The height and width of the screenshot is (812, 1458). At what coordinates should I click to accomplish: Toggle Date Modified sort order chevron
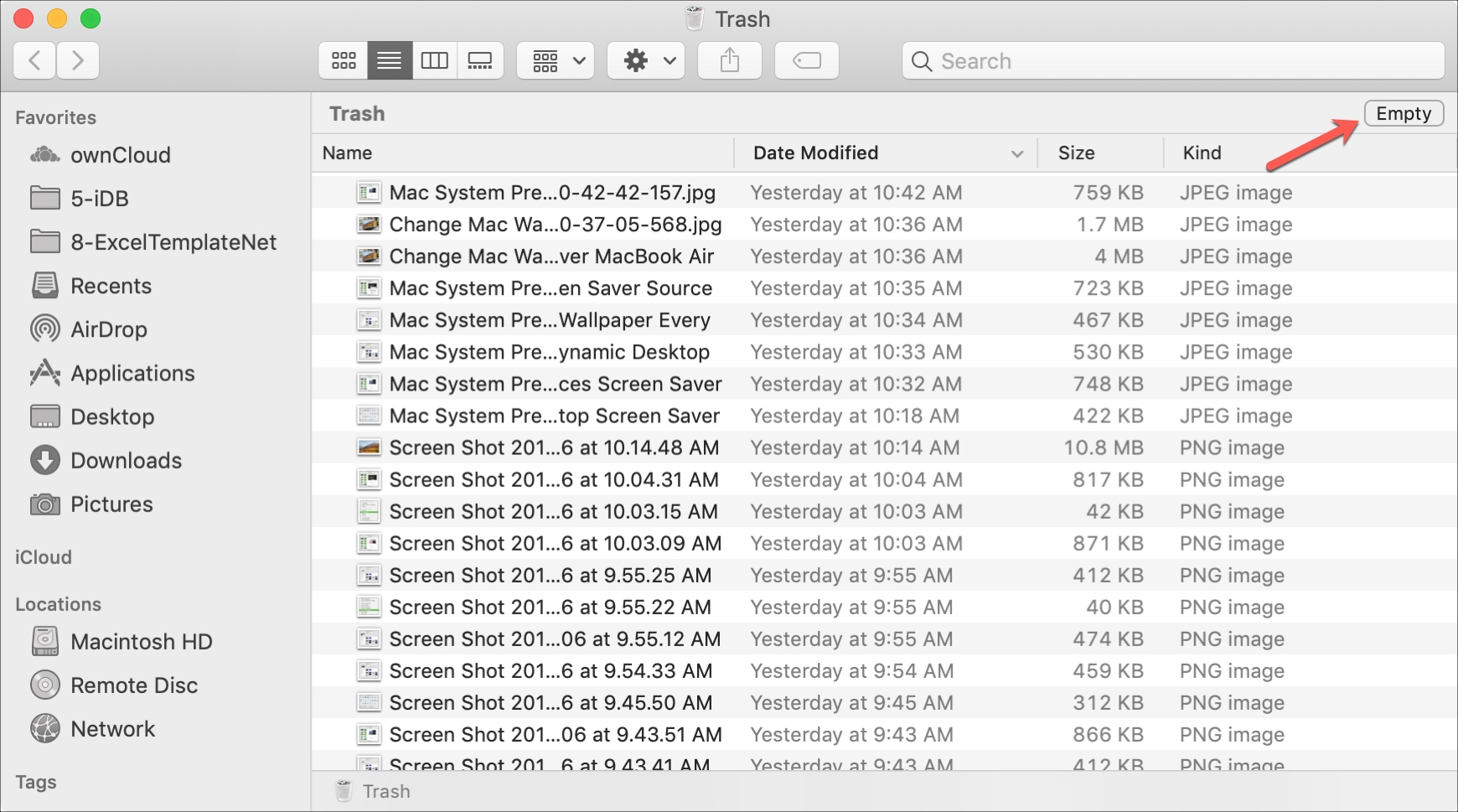1017,153
